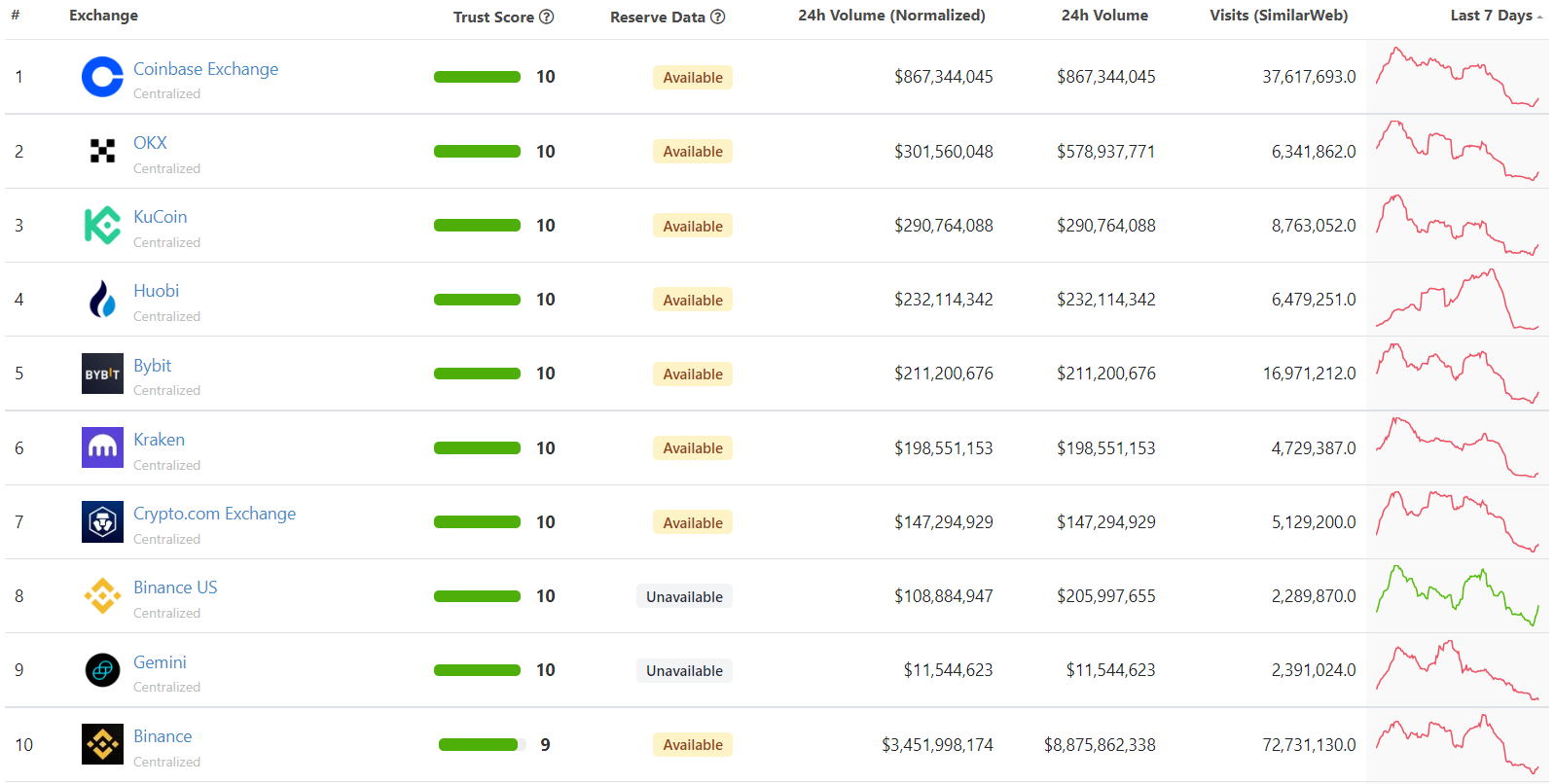Click the $11,544,623 normalized volume for Gemini
Screen dimensions: 1554x784
(948, 670)
